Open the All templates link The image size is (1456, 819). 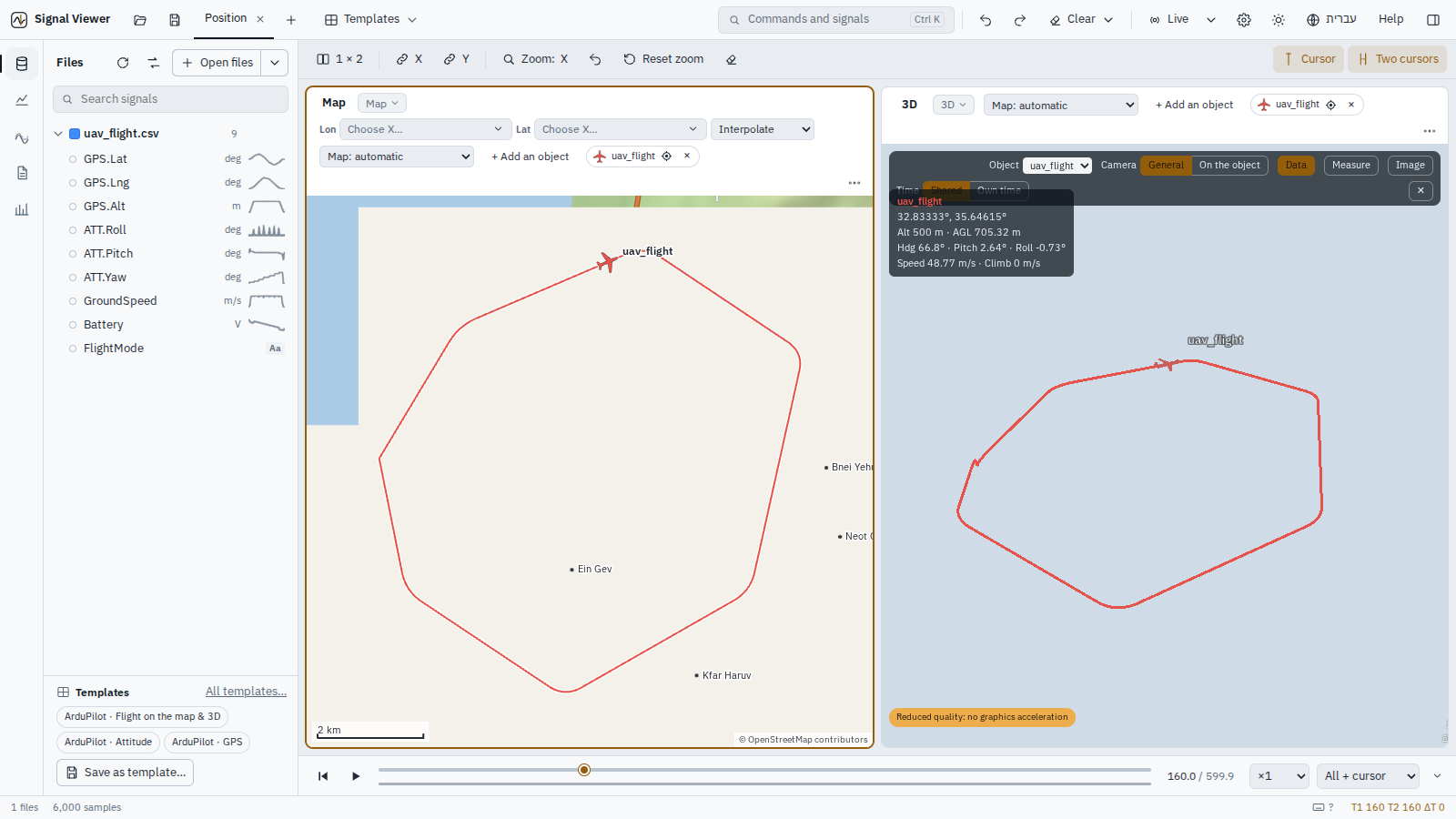tap(246, 692)
